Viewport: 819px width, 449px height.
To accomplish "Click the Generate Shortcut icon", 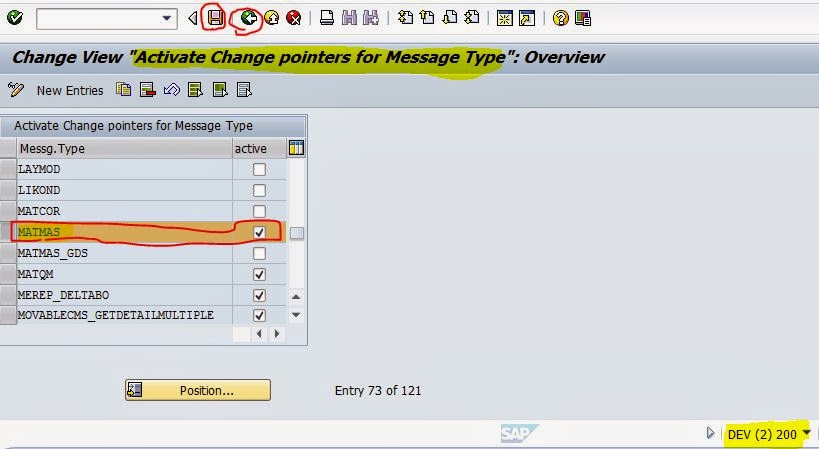I will pos(527,18).
